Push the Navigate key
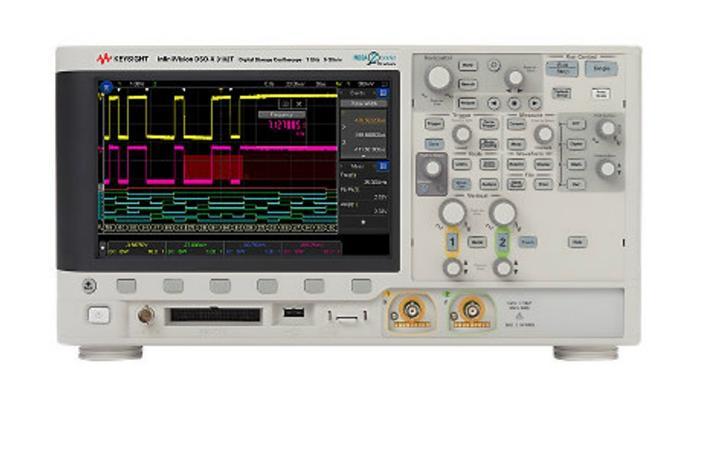The image size is (725, 450). click(x=467, y=103)
